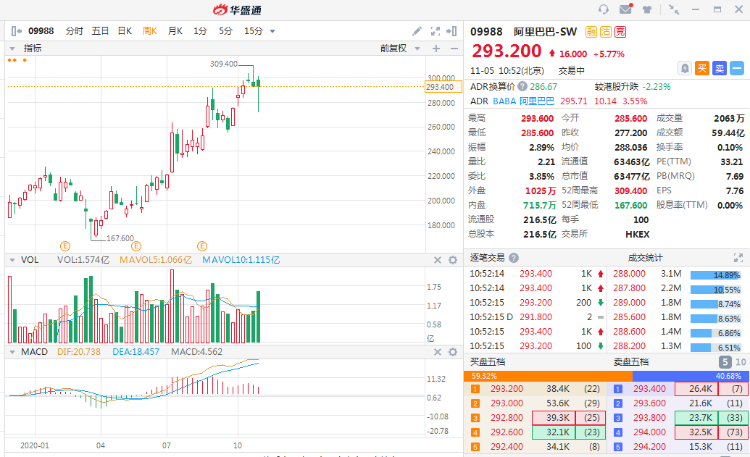Click the skin theme shirt icon
750x457 pixels.
point(647,10)
